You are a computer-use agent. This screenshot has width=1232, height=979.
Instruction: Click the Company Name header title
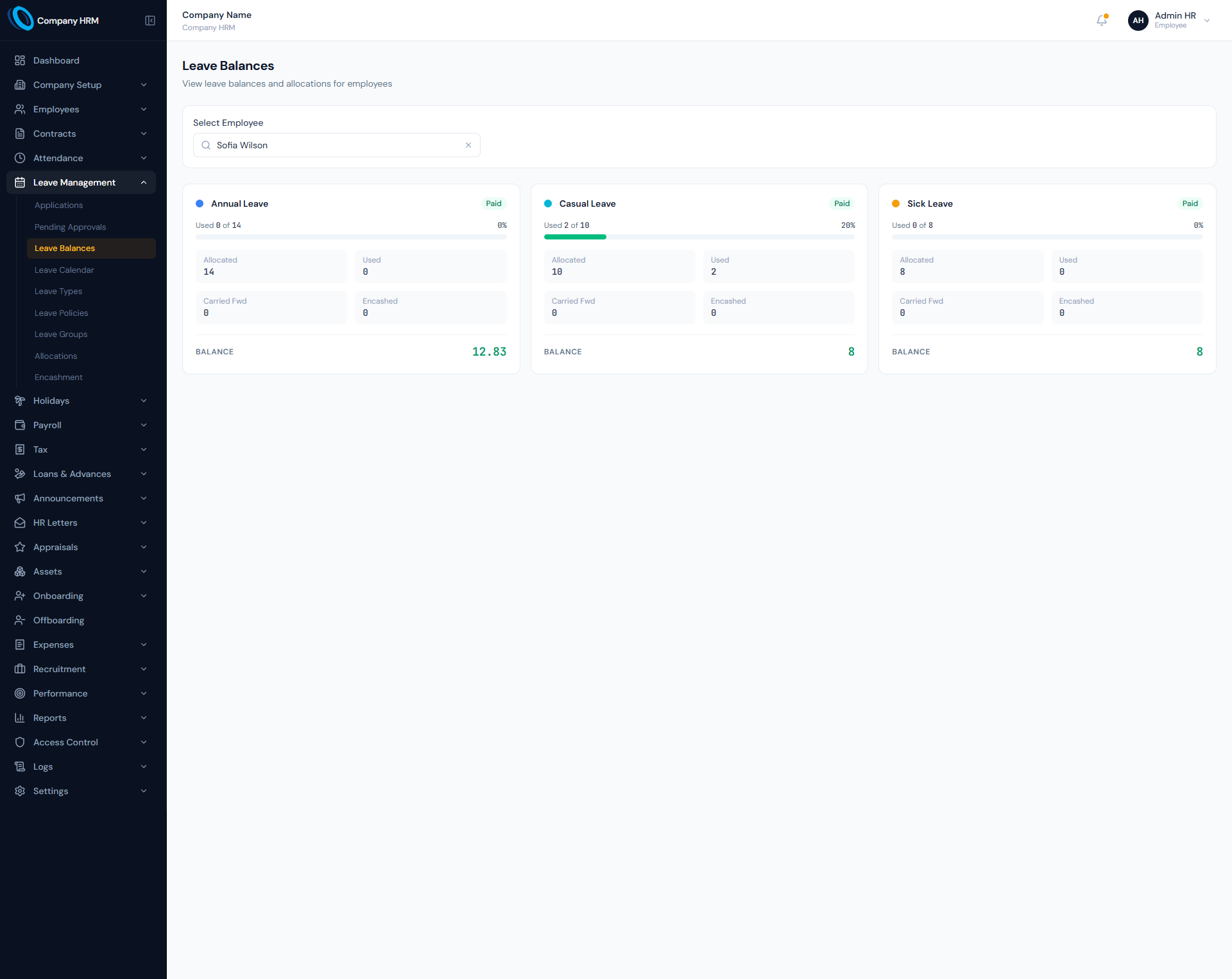point(217,15)
